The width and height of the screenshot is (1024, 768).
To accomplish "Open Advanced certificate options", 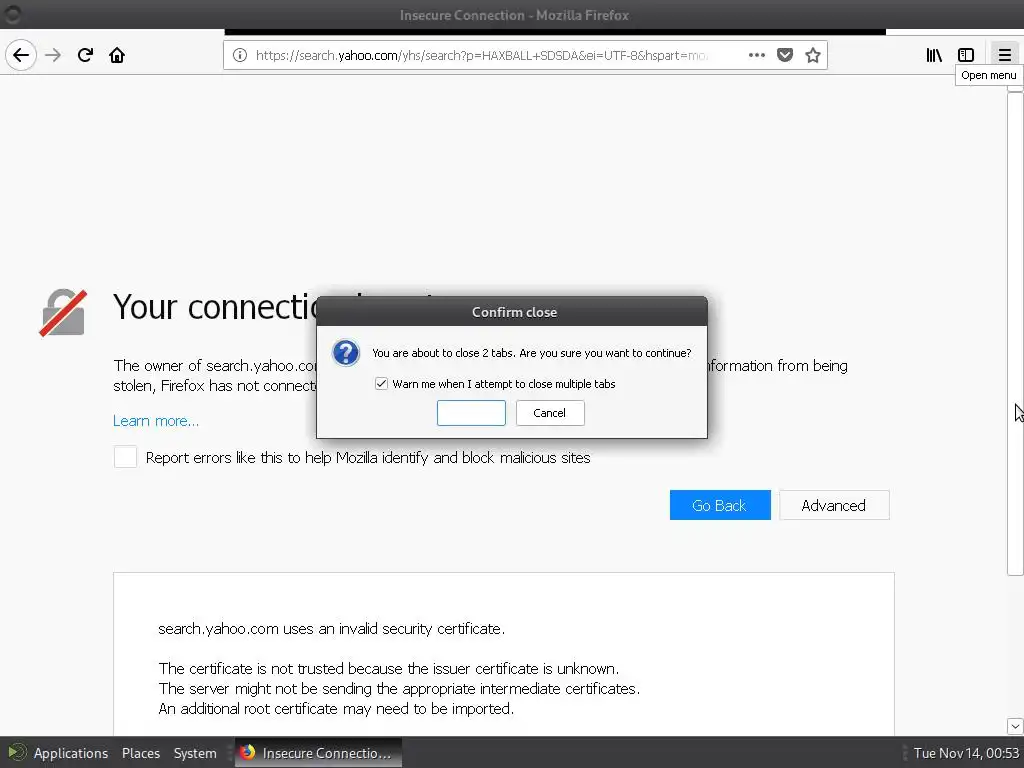I will (834, 505).
